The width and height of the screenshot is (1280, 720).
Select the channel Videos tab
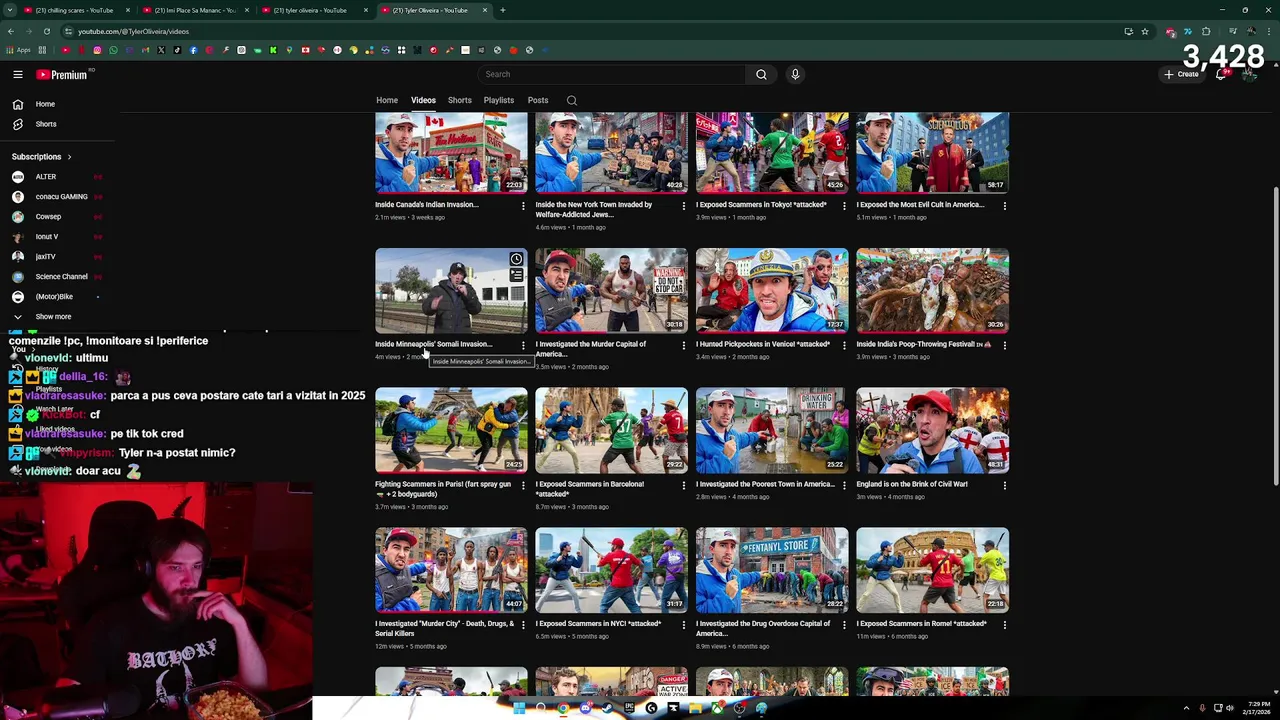coord(423,100)
